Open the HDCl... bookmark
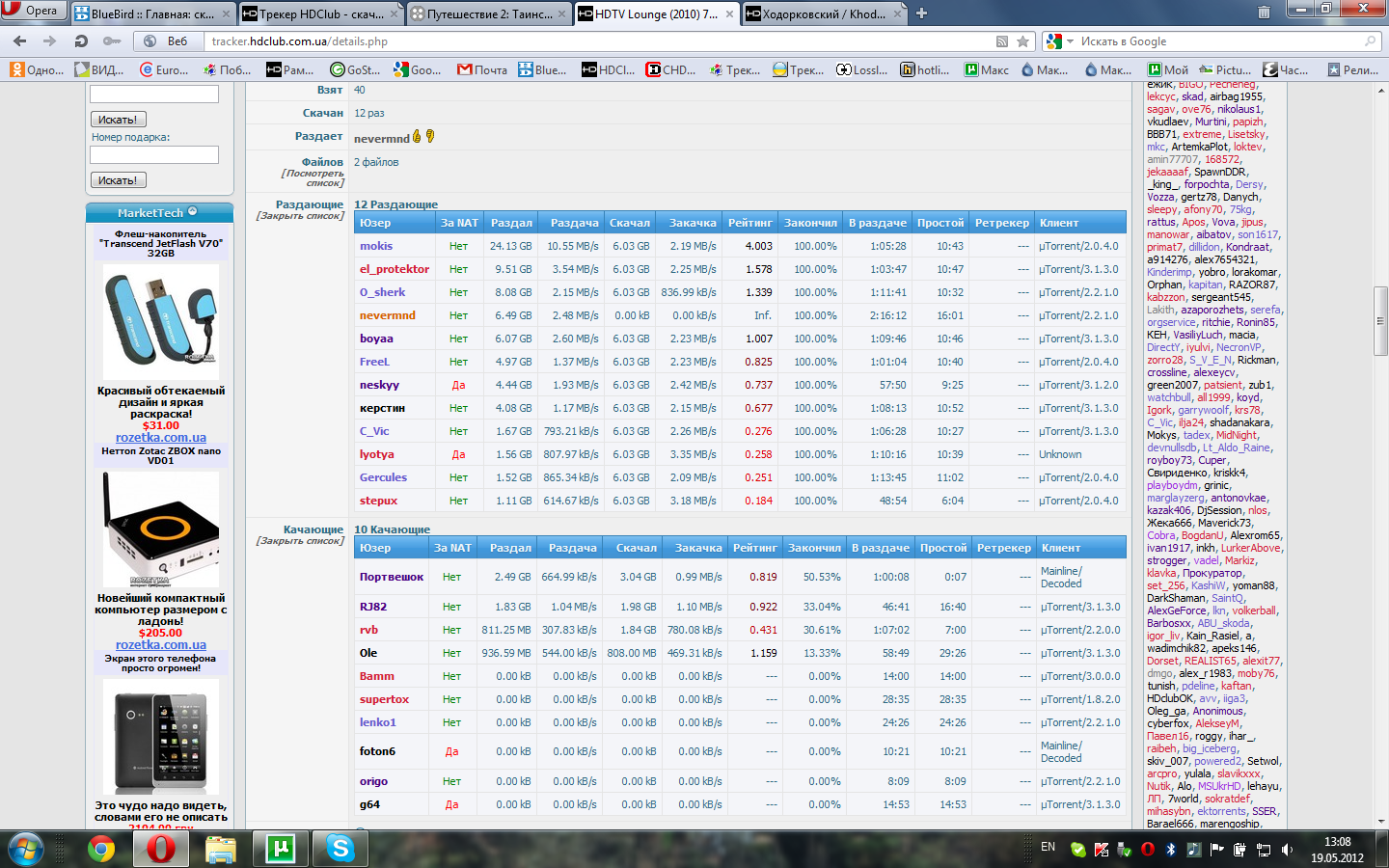Image resolution: width=1389 pixels, height=868 pixels. 609,69
